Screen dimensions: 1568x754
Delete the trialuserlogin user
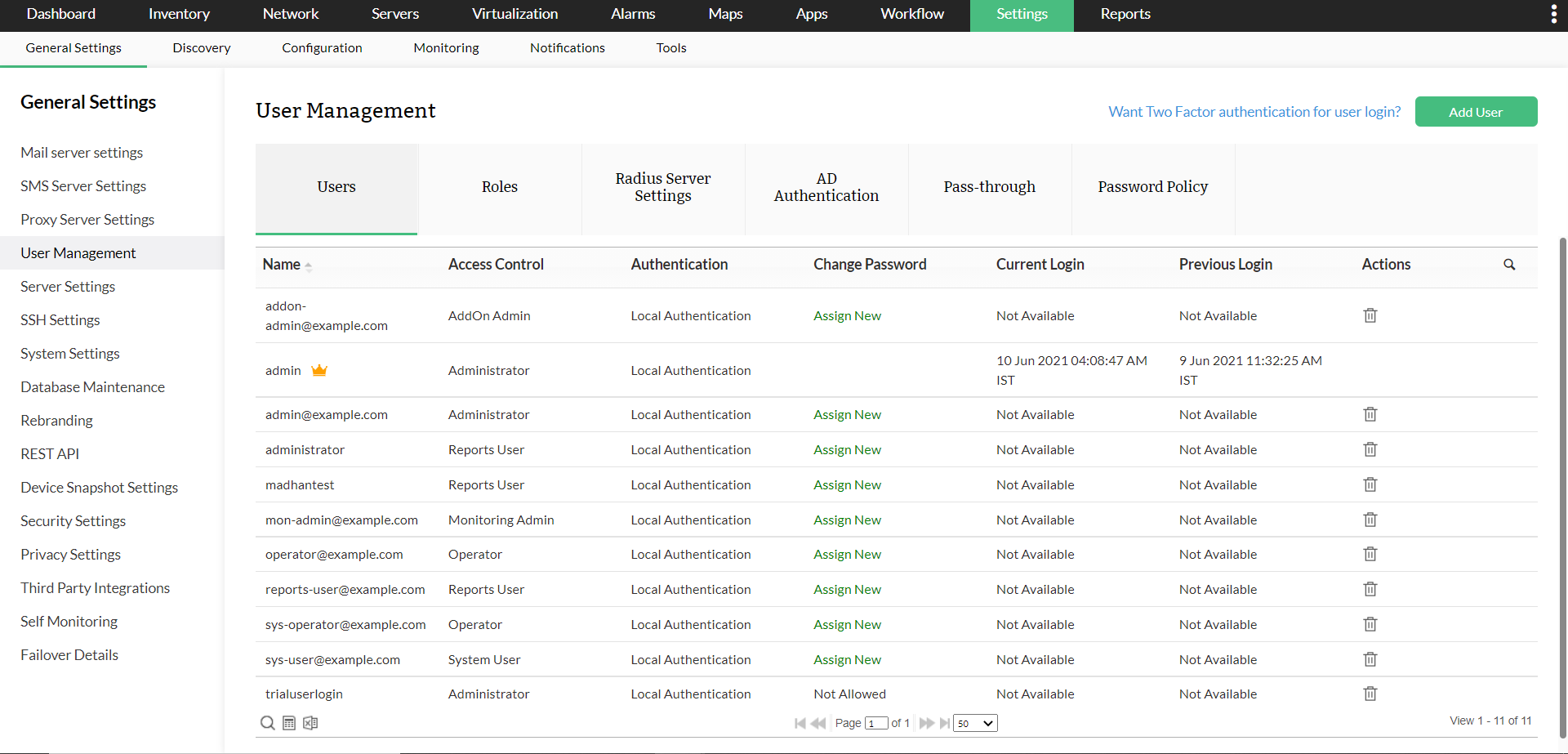pyautogui.click(x=1370, y=694)
